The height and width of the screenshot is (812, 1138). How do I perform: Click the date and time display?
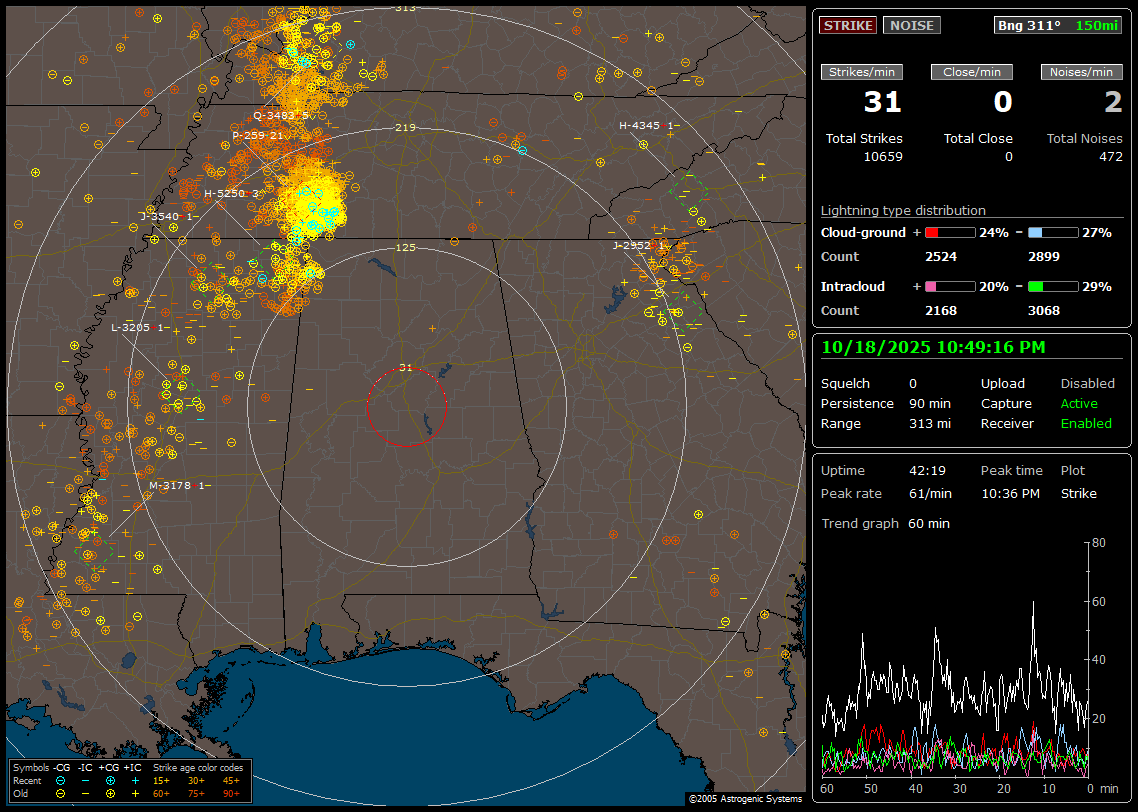pos(933,347)
